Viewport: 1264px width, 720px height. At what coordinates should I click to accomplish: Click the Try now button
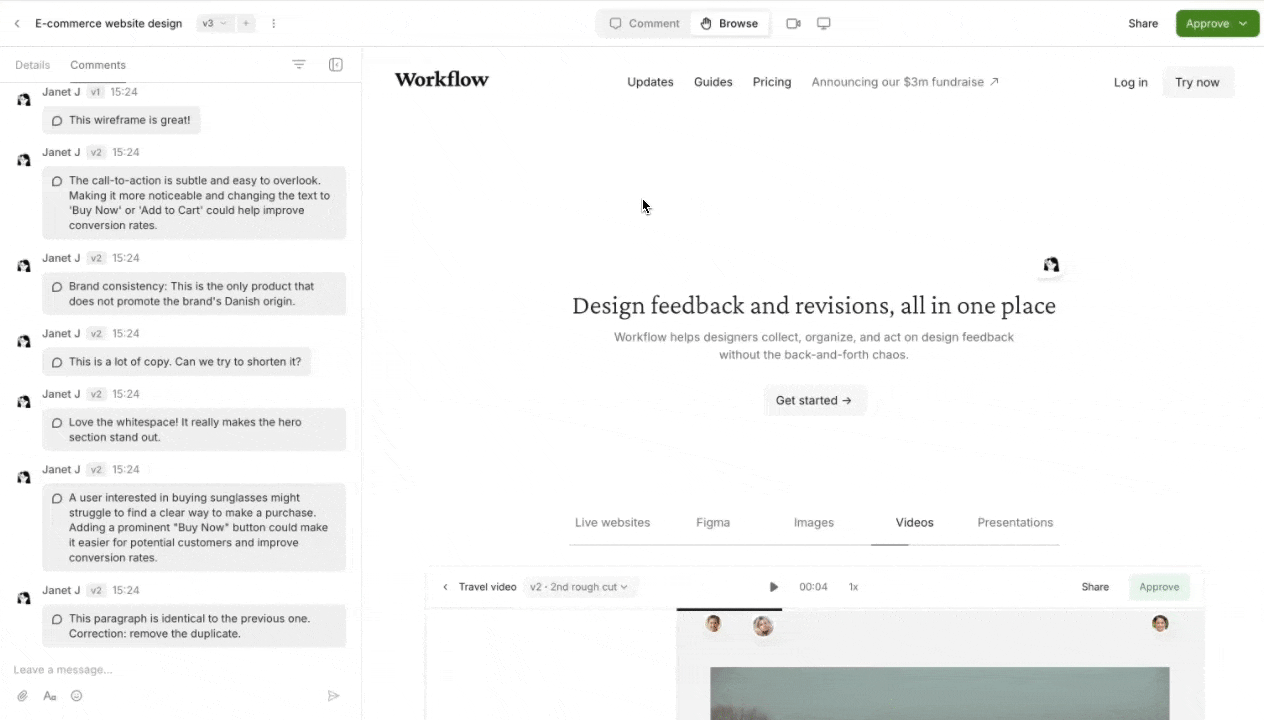(1197, 82)
